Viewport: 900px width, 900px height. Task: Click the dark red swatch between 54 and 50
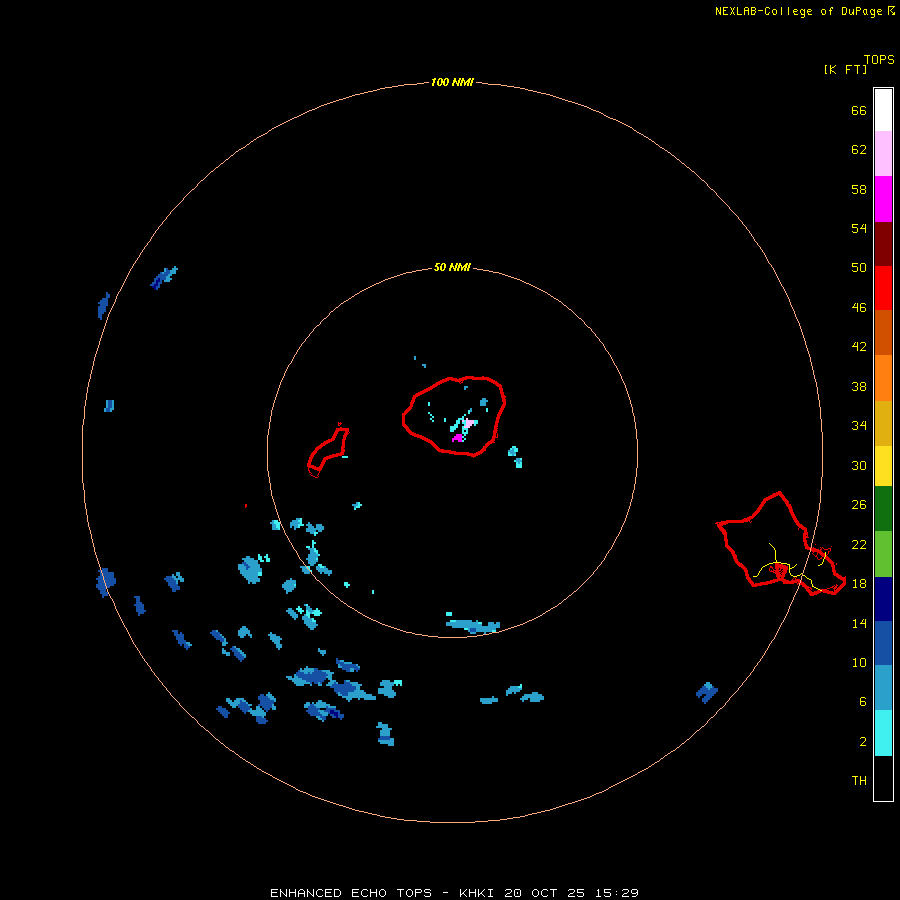(x=883, y=244)
